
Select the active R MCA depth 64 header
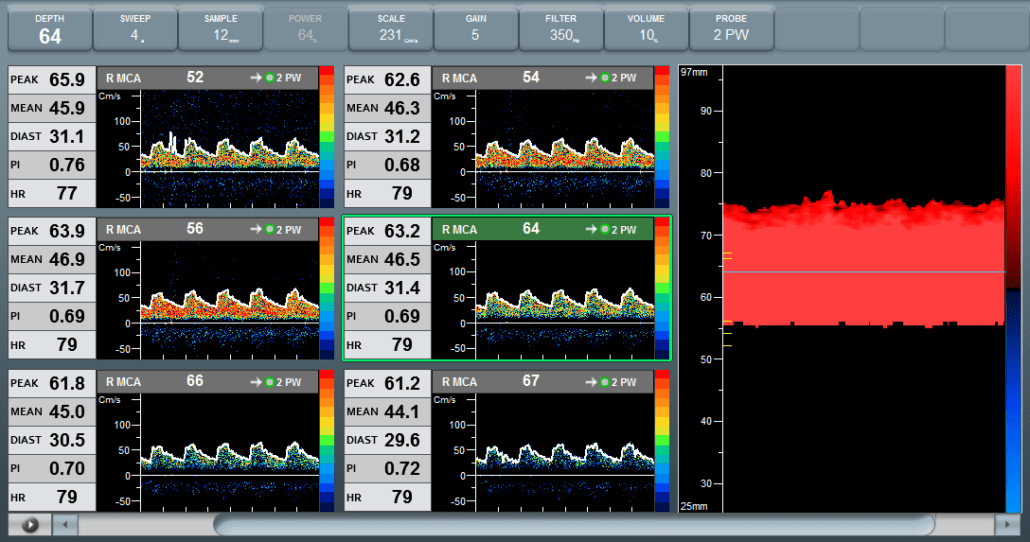(543, 229)
